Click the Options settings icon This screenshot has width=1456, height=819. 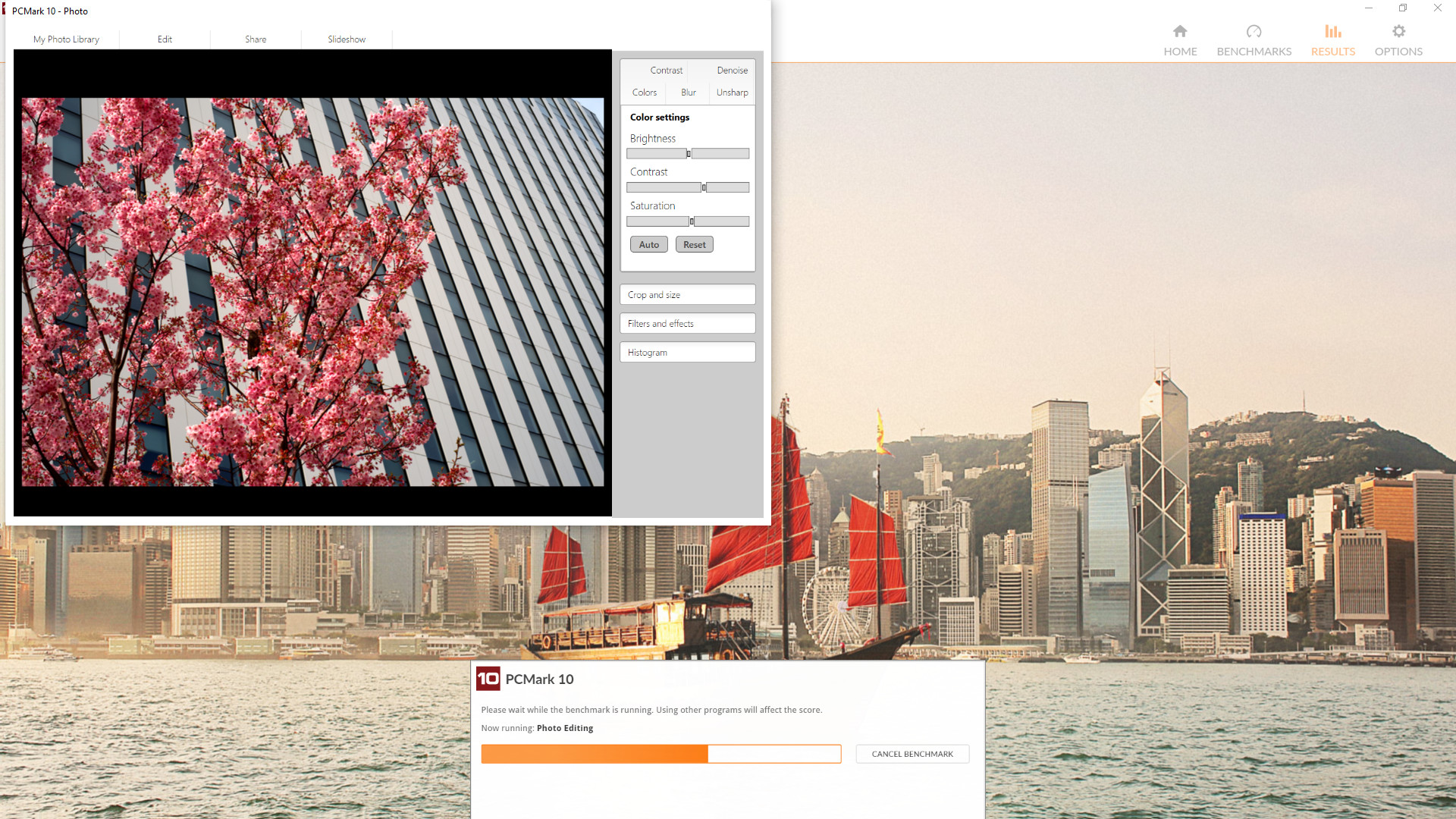(1398, 31)
